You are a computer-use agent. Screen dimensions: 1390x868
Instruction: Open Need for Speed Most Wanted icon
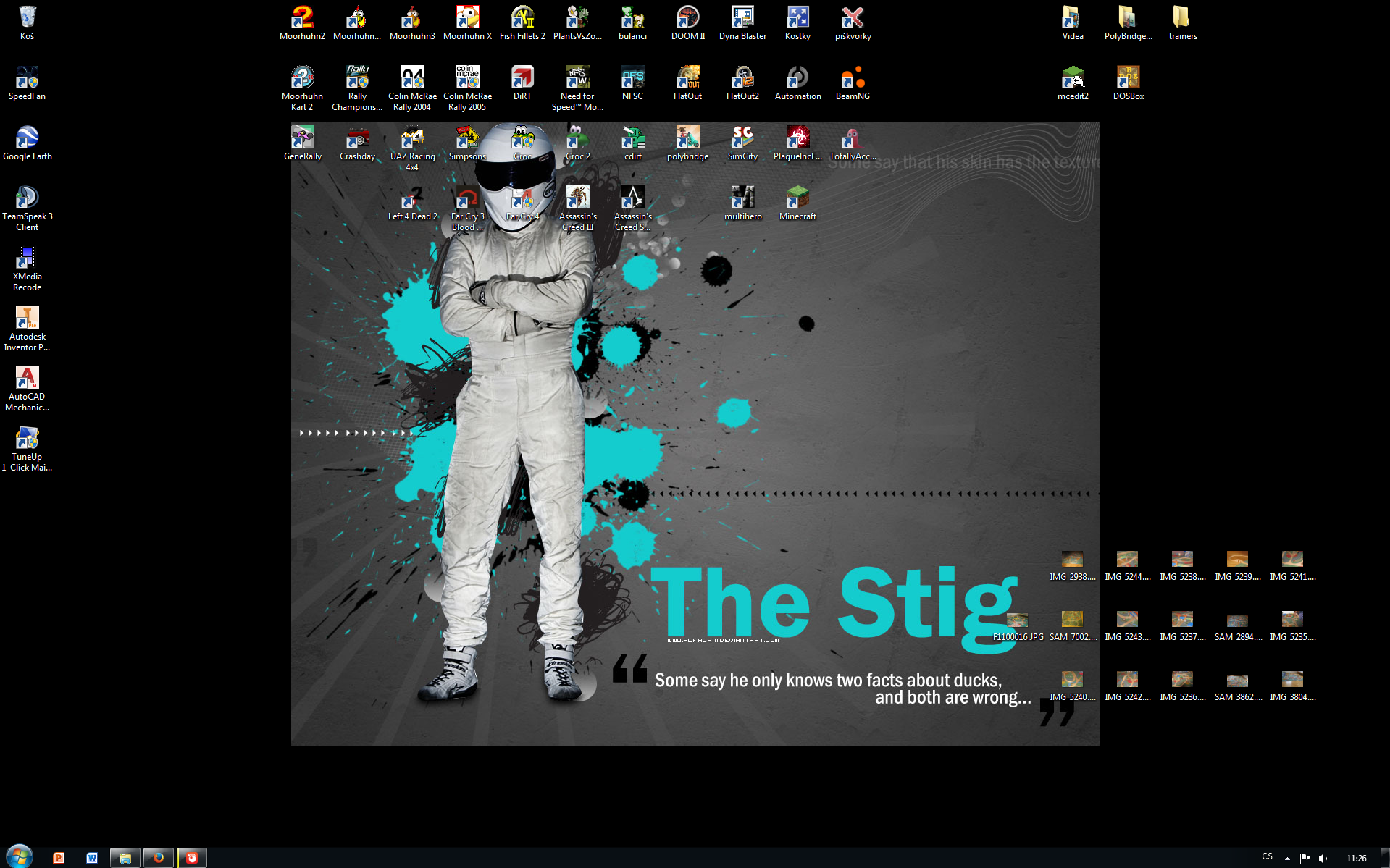coord(577,88)
